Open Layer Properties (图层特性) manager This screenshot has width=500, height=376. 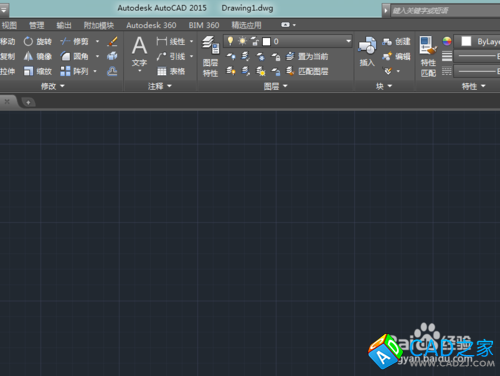210,56
